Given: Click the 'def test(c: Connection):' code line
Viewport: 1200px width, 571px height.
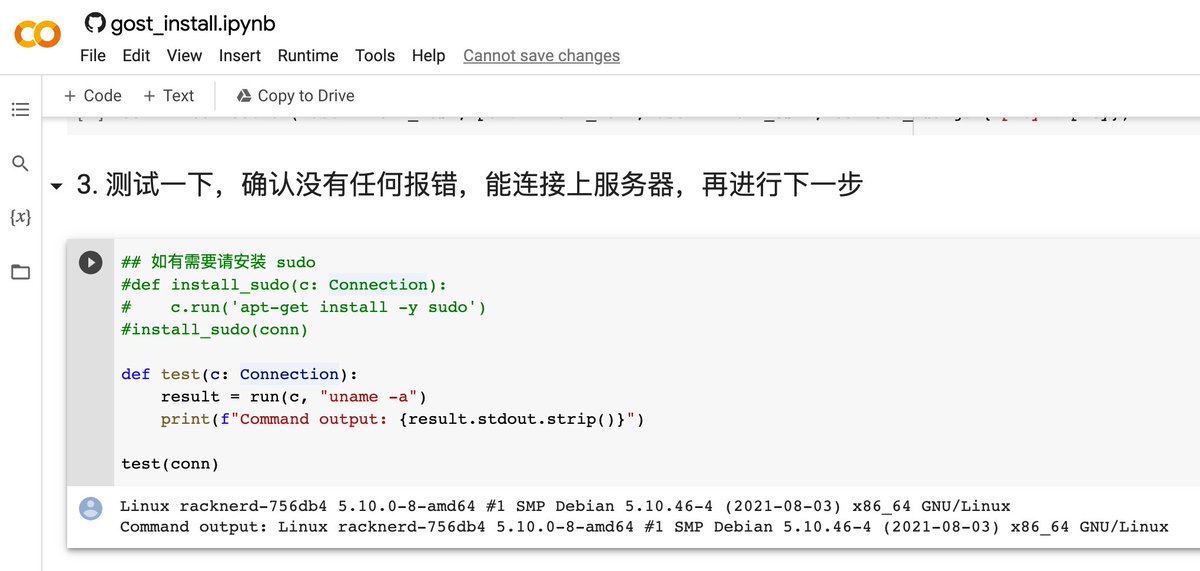Looking at the screenshot, I should 239,374.
